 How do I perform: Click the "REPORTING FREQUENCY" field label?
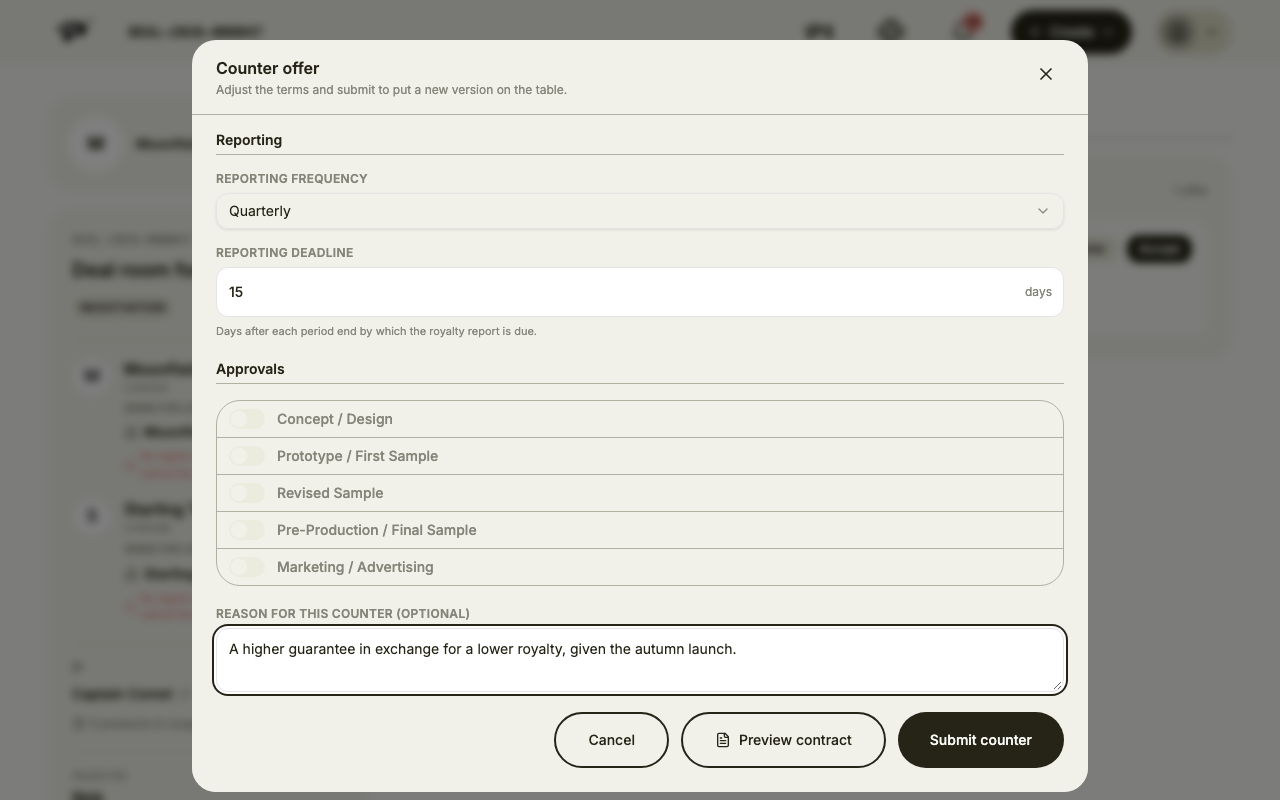pyautogui.click(x=292, y=179)
